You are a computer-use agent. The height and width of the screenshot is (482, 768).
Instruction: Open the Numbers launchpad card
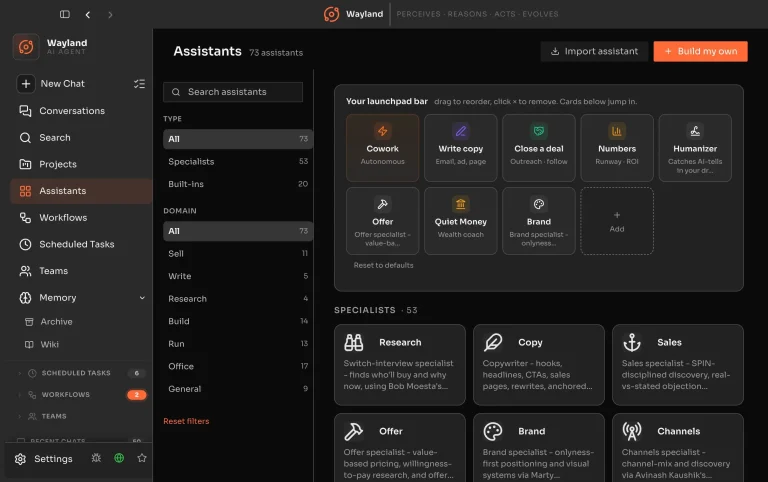617,148
